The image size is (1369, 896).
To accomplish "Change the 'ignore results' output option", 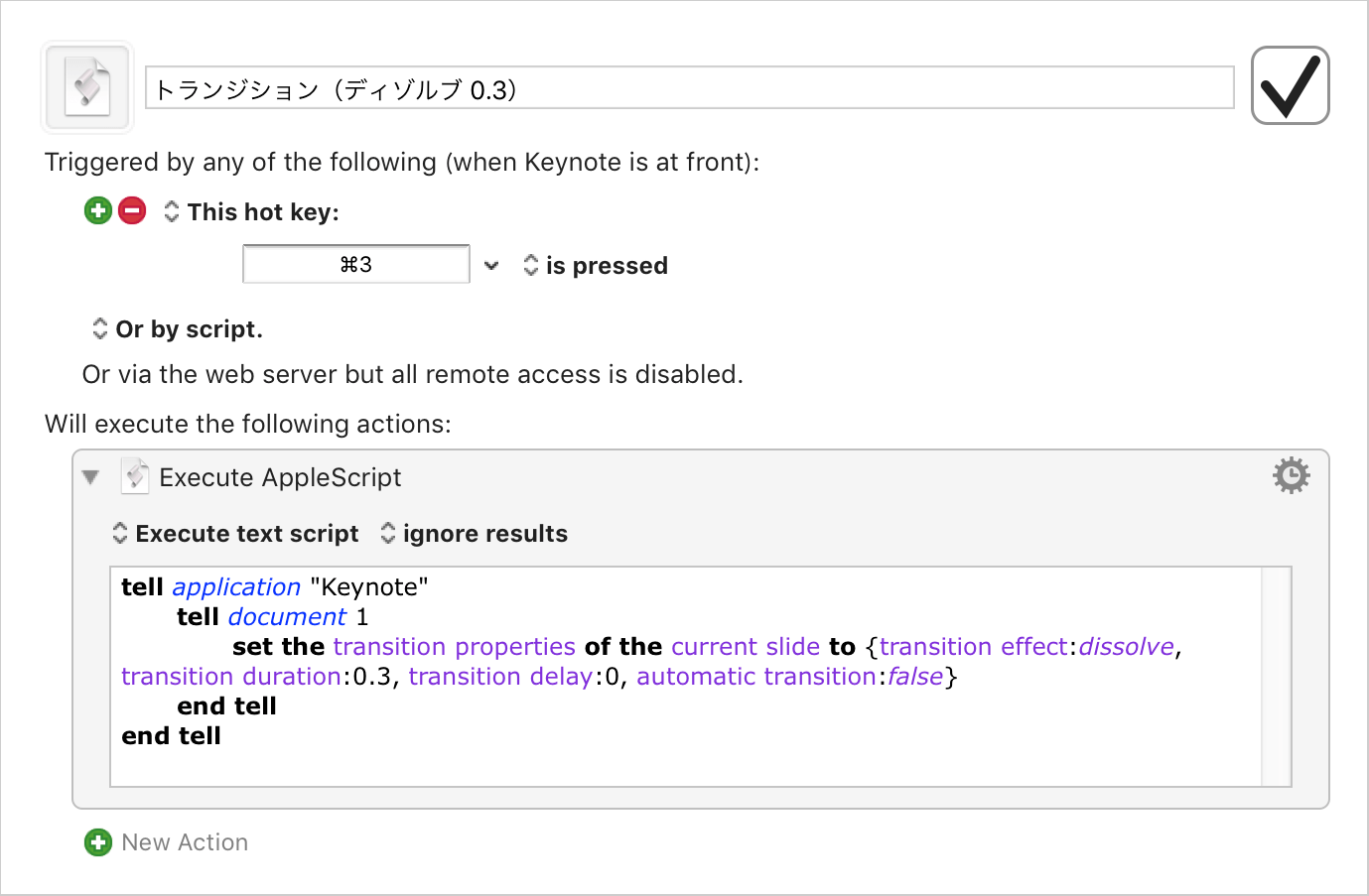I will pyautogui.click(x=475, y=534).
